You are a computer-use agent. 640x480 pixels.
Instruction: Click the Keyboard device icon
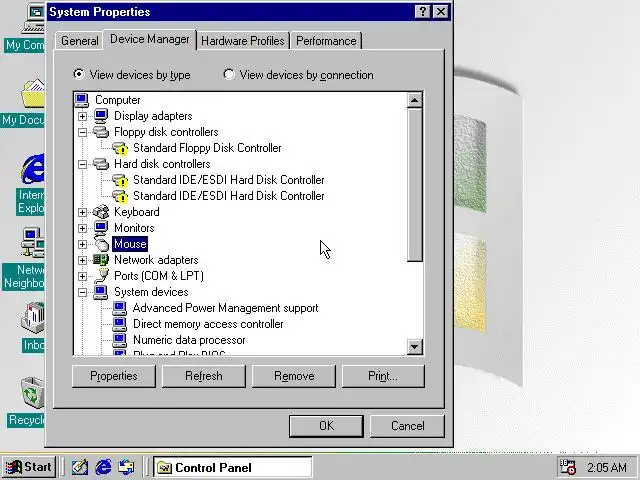click(101, 212)
